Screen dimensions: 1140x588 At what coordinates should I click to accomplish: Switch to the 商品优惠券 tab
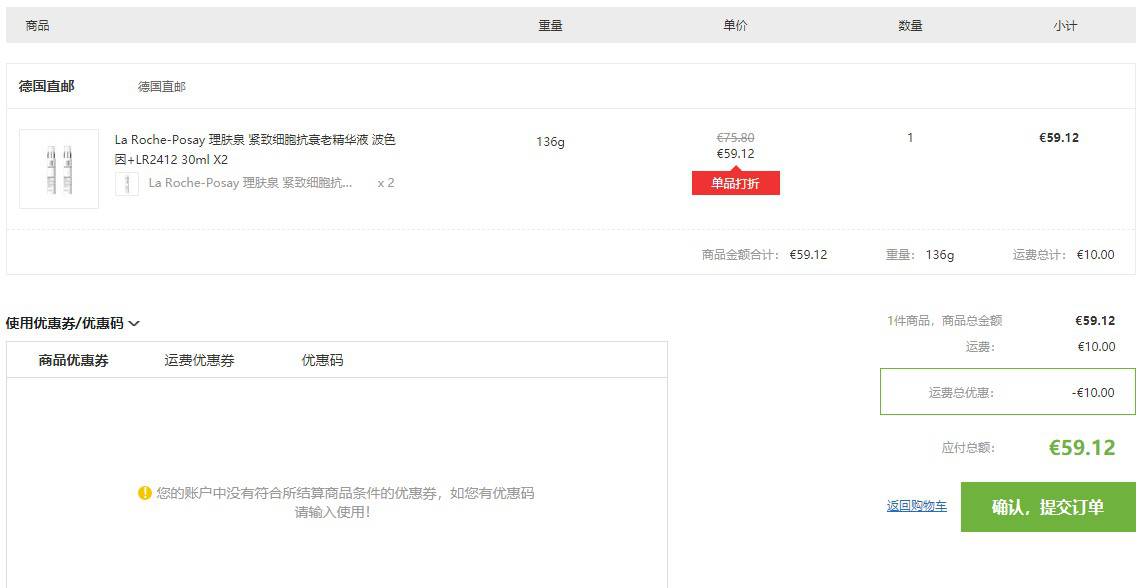73,361
